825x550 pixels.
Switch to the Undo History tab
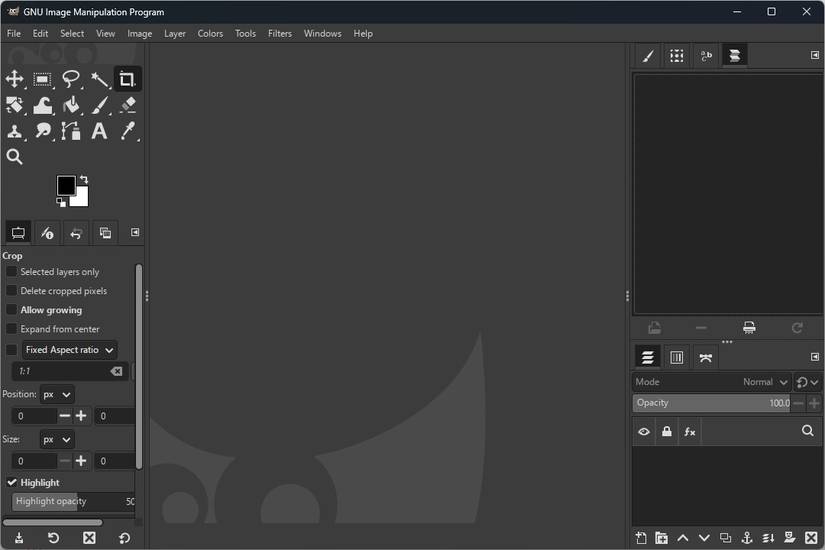point(76,233)
